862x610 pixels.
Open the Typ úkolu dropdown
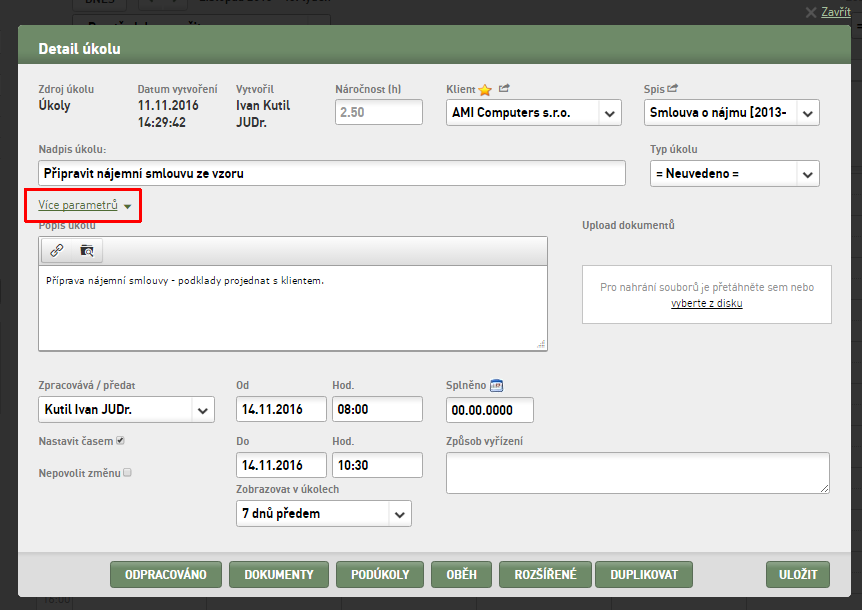click(734, 174)
